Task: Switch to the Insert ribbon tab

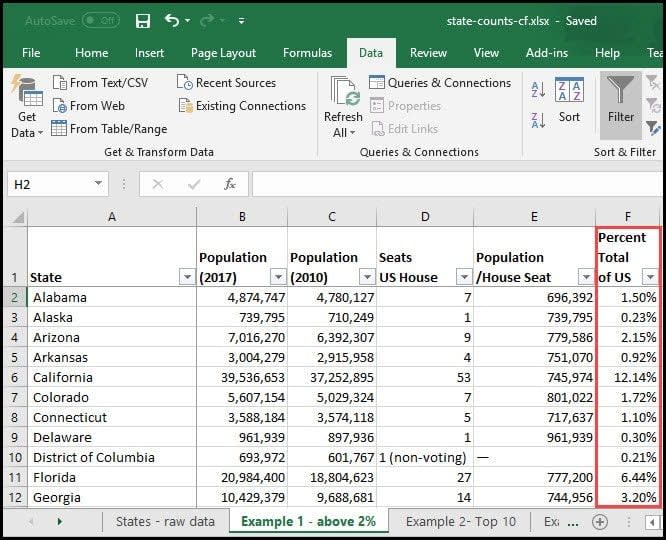Action: pos(149,53)
